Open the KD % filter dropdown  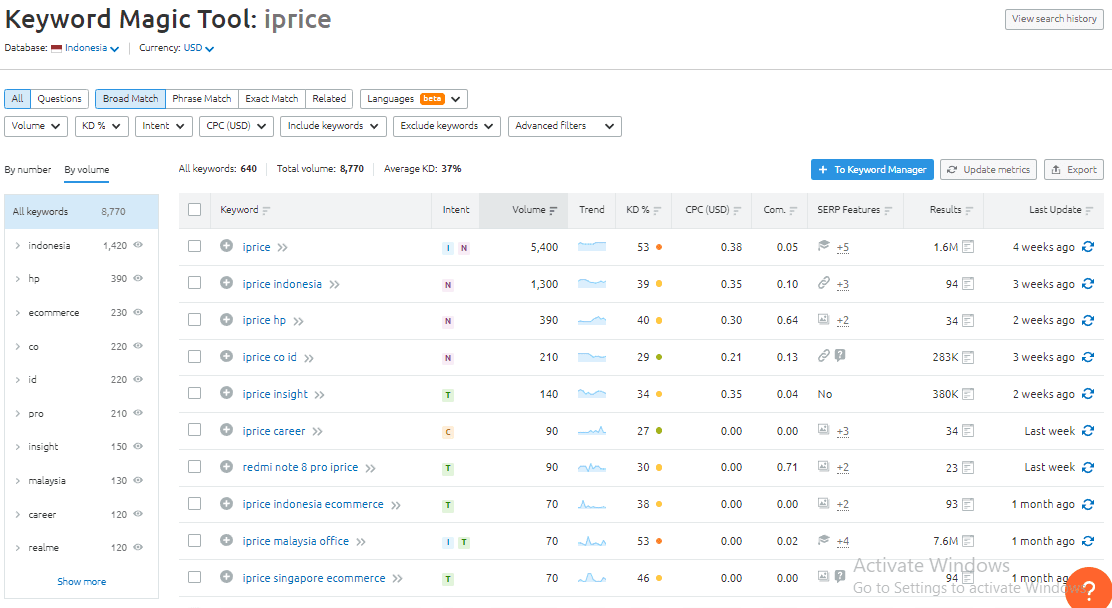pos(101,126)
